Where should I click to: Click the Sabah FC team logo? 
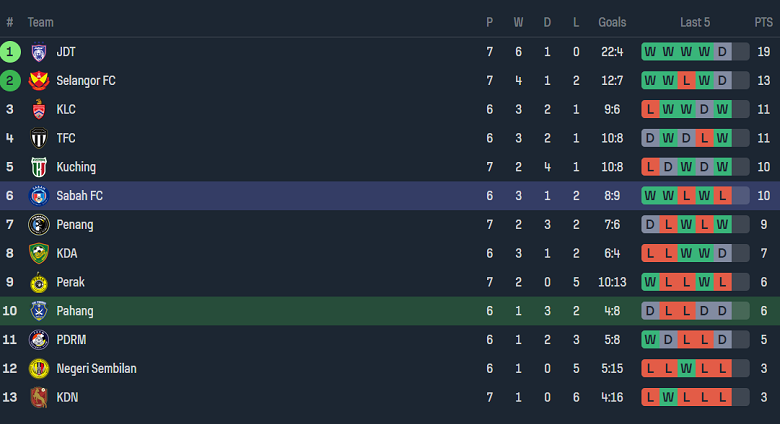(x=39, y=196)
